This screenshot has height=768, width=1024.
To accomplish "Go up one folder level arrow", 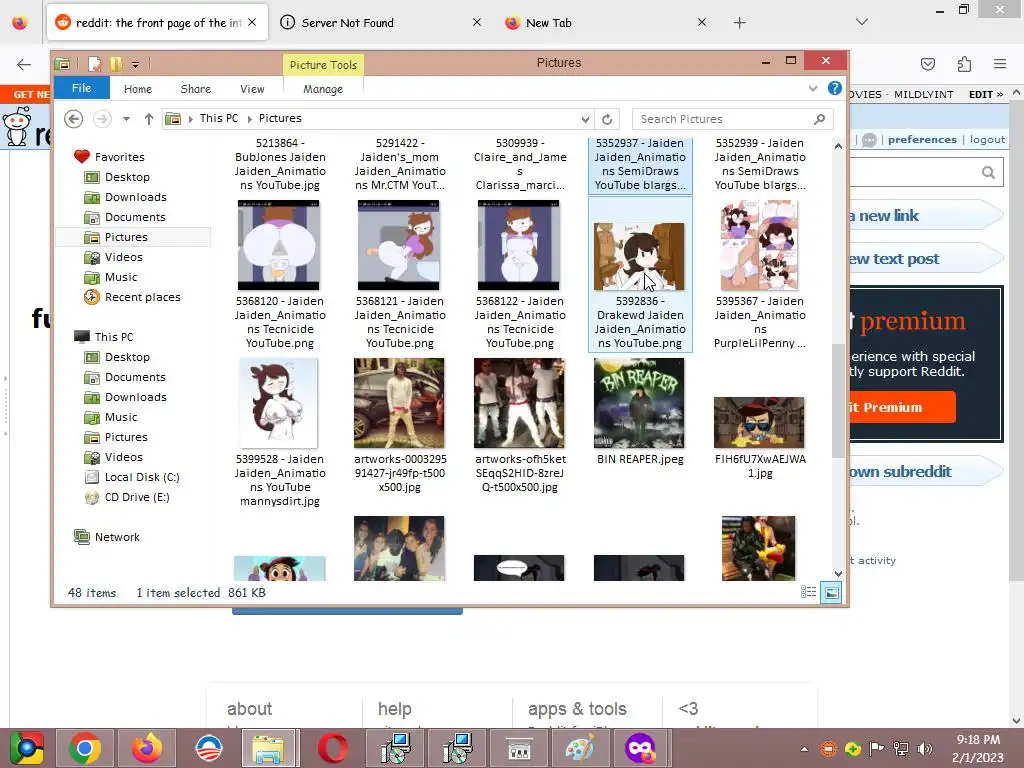I will tap(149, 119).
